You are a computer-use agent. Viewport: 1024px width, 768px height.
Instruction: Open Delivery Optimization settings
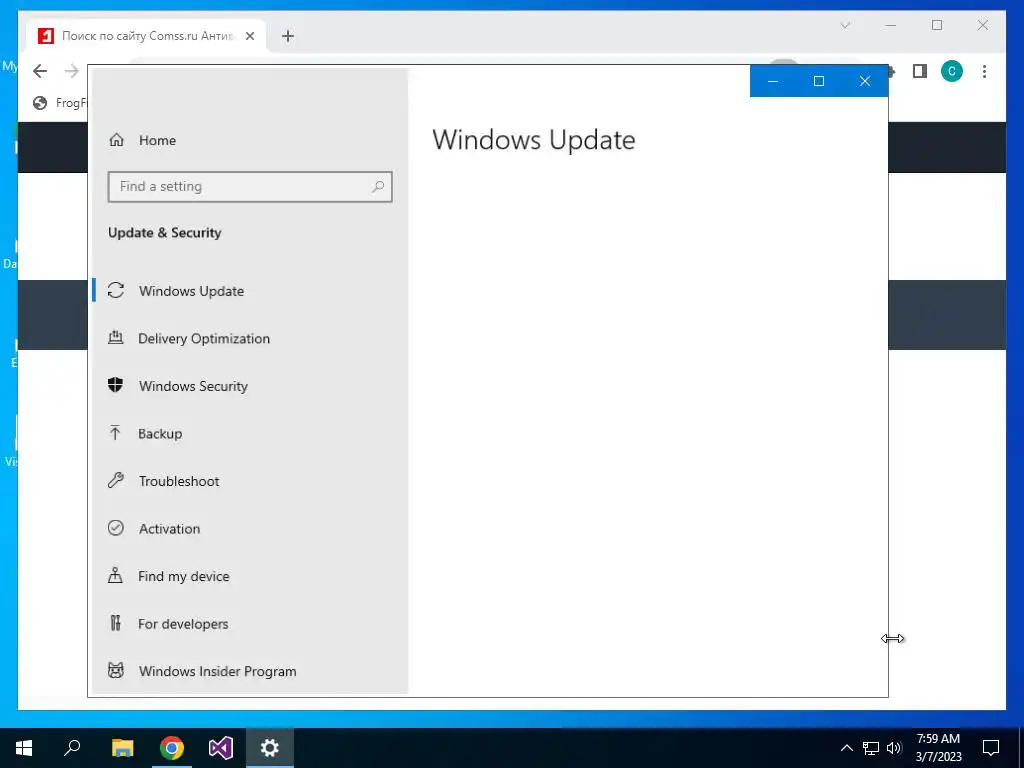(251, 338)
